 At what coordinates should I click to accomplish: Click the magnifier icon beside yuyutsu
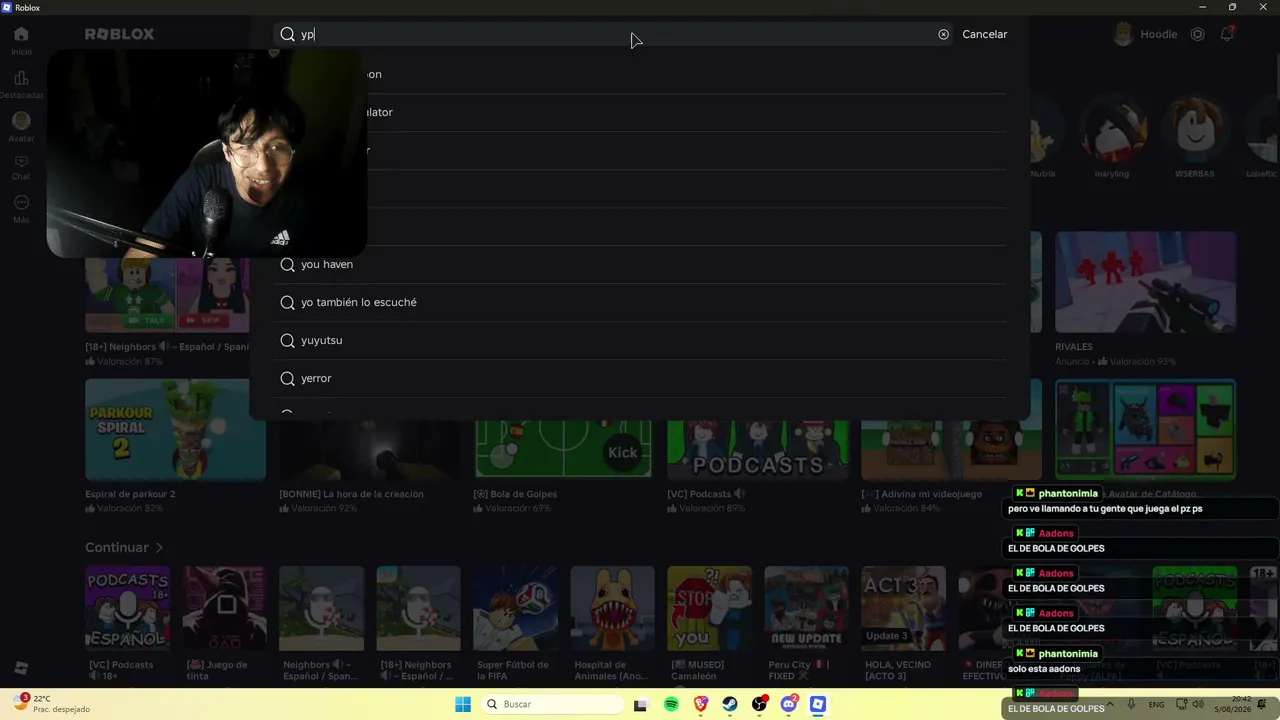287,340
